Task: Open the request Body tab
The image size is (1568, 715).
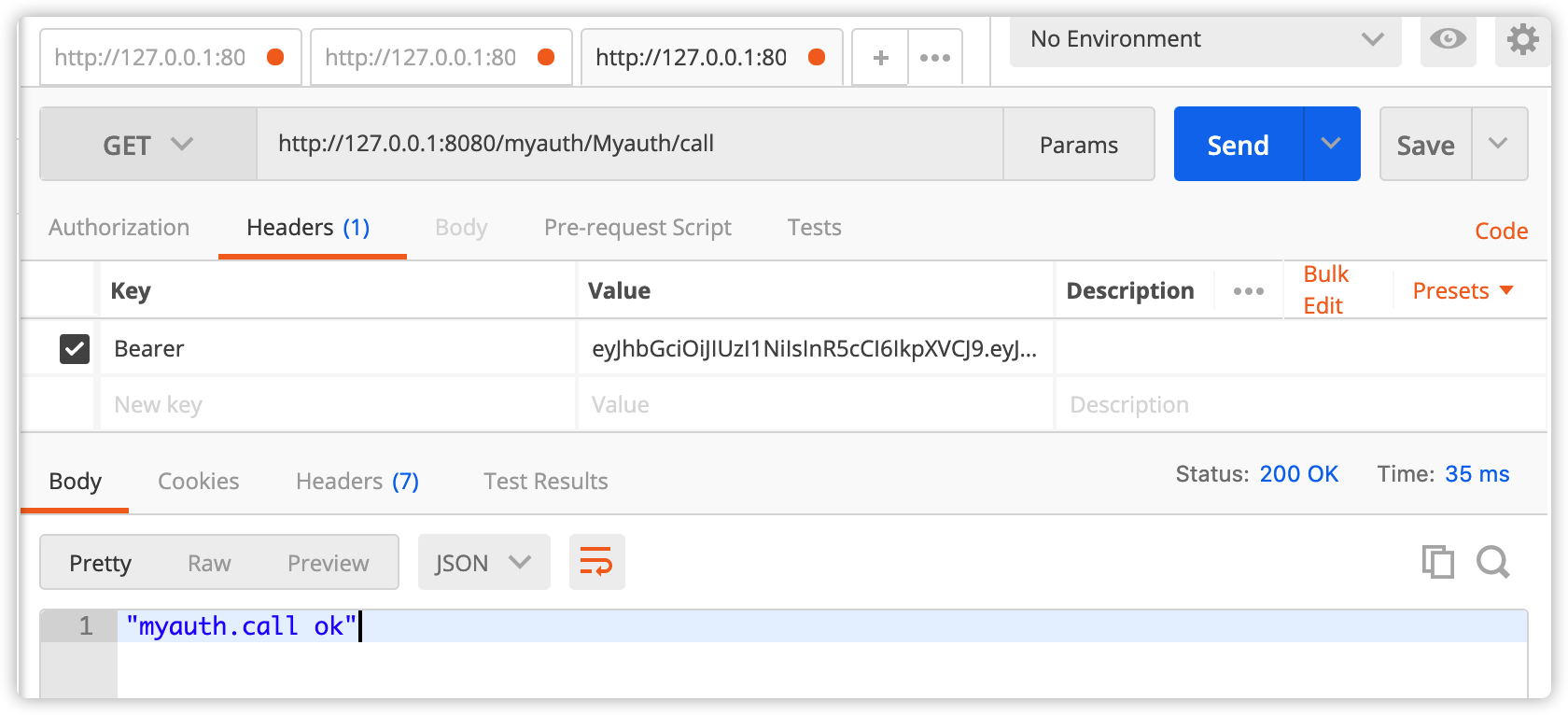Action: point(461,228)
